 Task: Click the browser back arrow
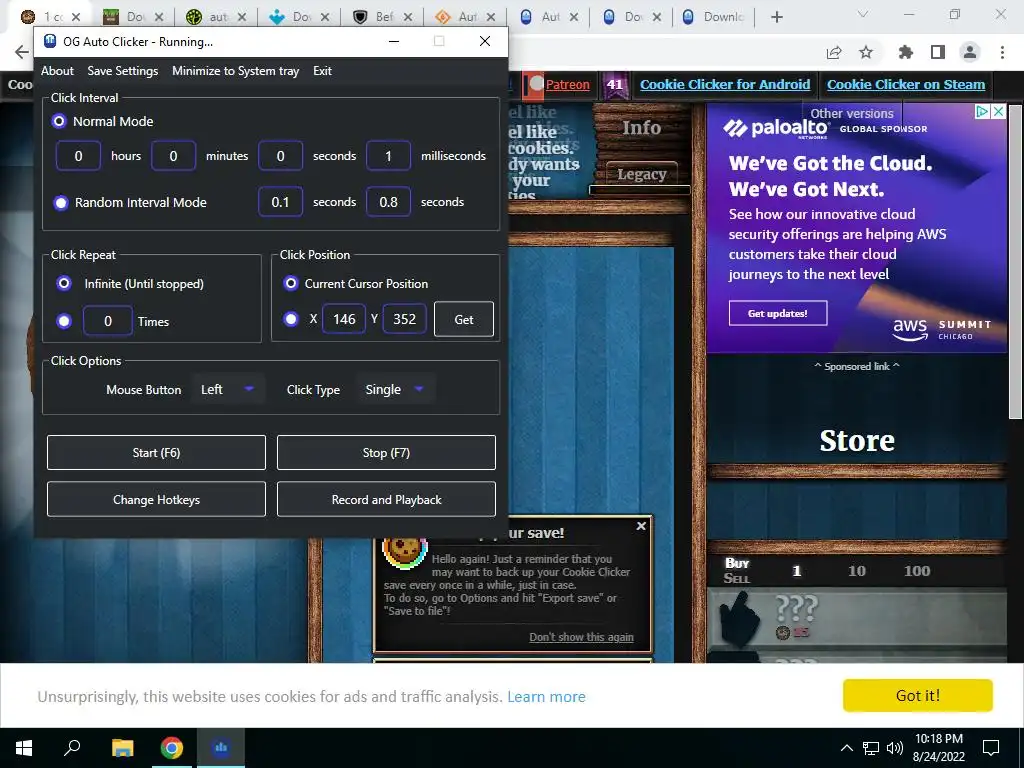22,52
